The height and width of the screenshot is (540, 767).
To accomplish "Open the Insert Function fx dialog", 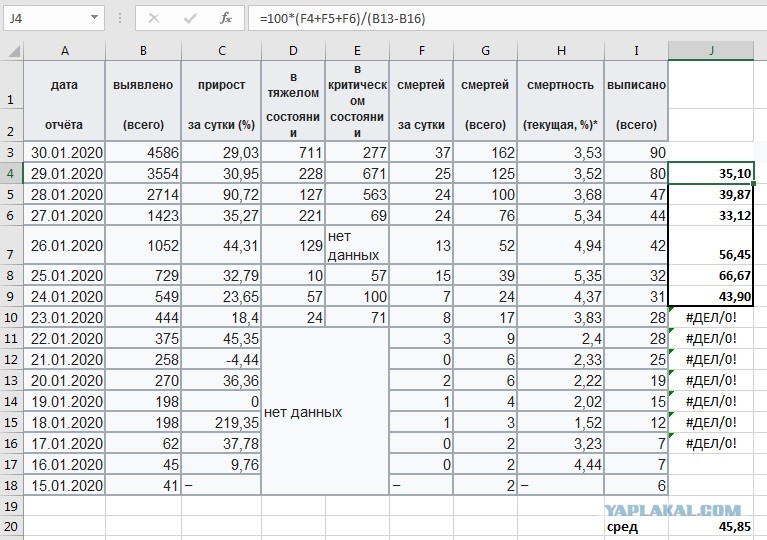I will 226,19.
